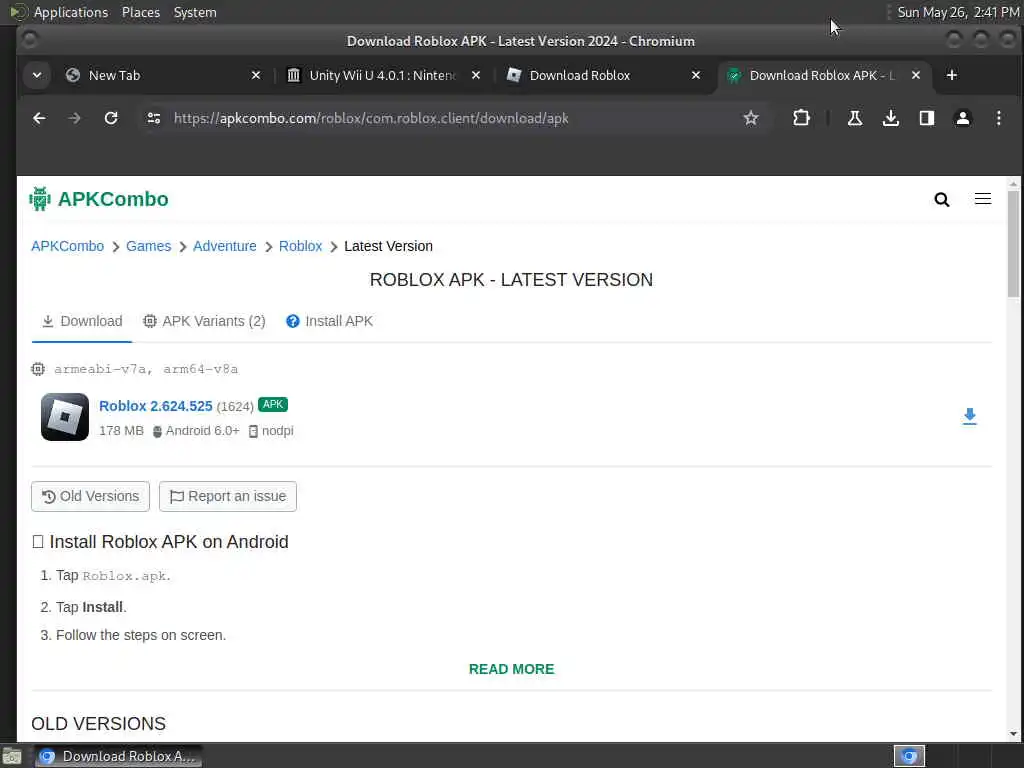Expand instructions with READ MORE
This screenshot has height=768, width=1024.
pyautogui.click(x=511, y=669)
